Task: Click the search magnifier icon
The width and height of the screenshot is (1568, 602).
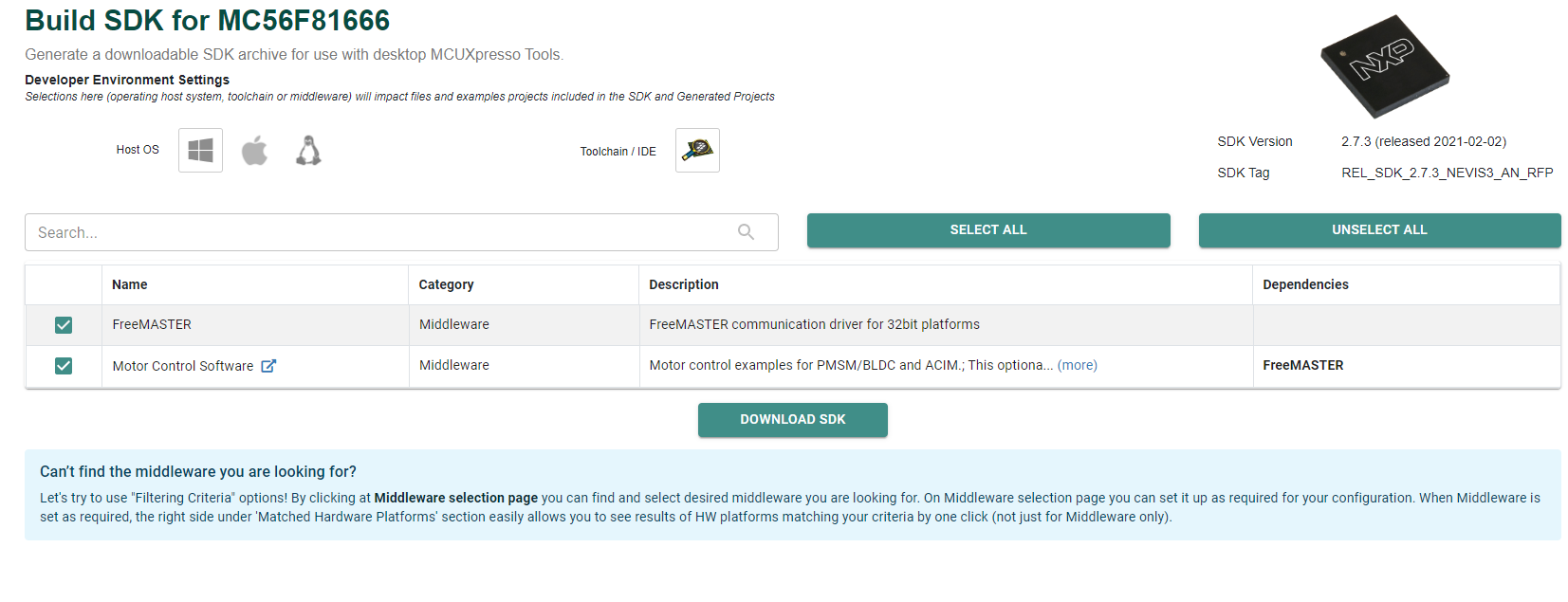Action: click(x=746, y=232)
